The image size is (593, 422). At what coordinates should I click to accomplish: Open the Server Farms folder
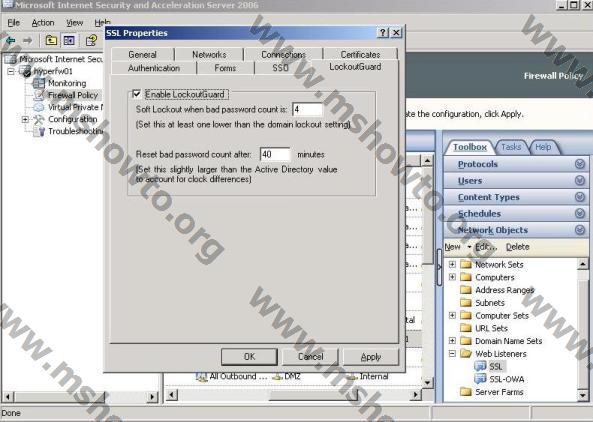coord(492,392)
